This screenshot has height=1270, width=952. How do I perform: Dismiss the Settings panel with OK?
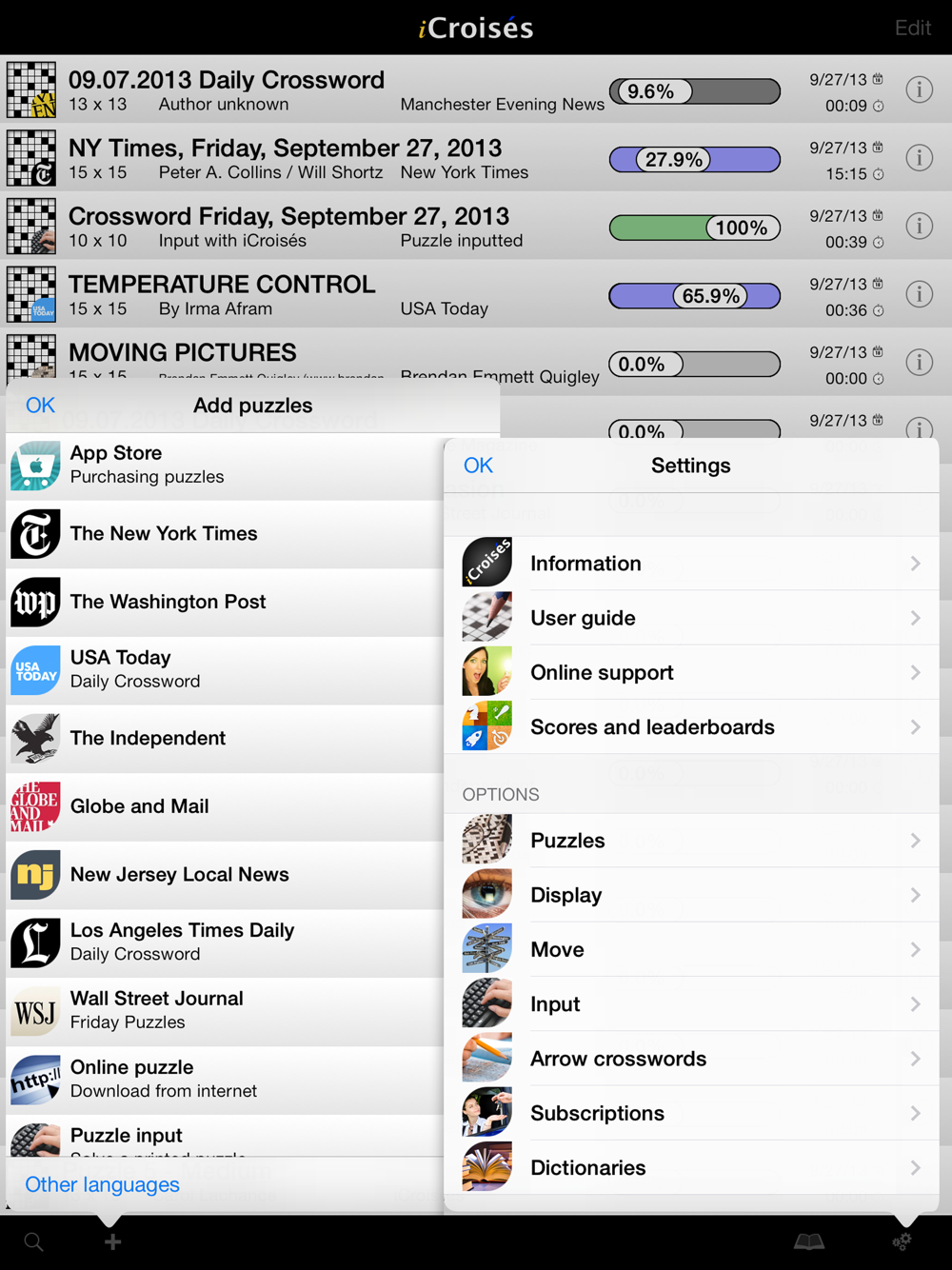point(478,466)
